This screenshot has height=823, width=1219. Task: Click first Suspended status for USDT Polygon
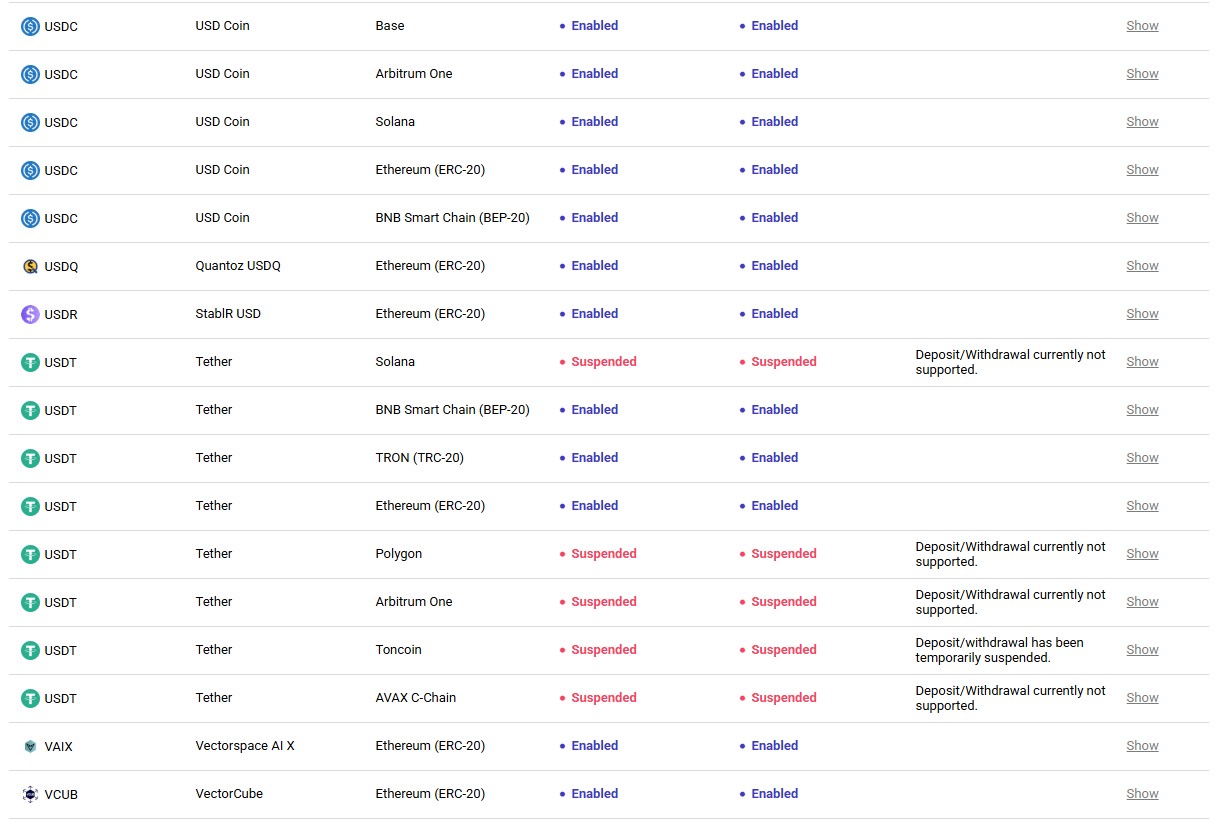pos(603,554)
